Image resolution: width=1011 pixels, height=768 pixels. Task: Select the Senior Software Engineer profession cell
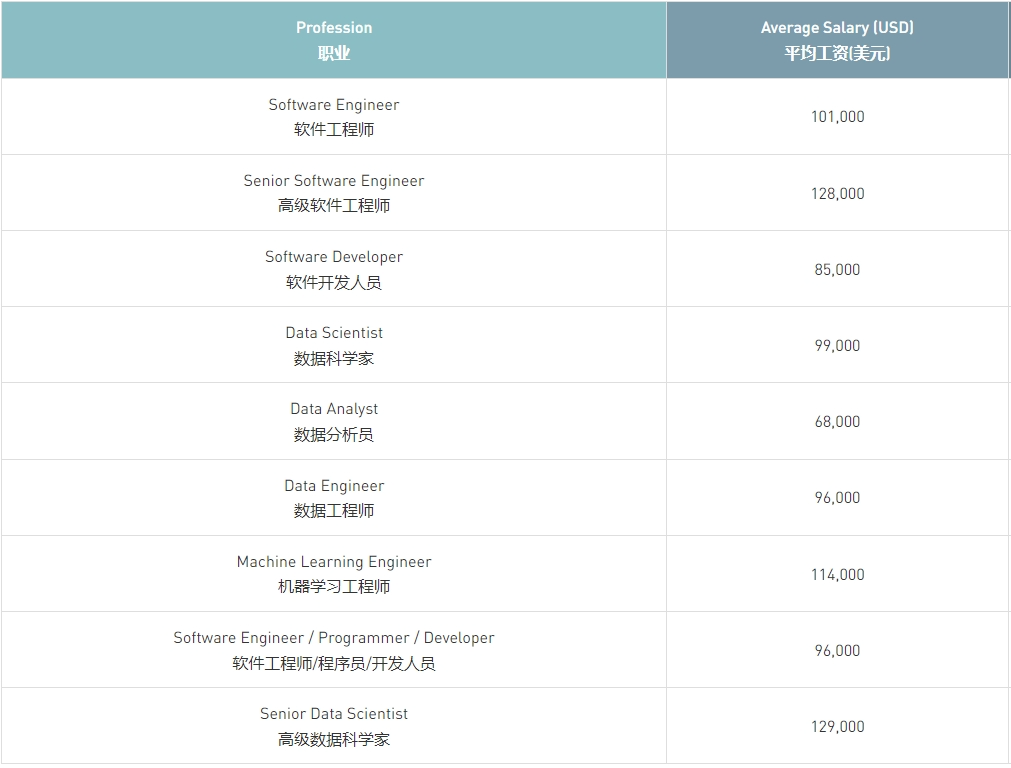[334, 193]
